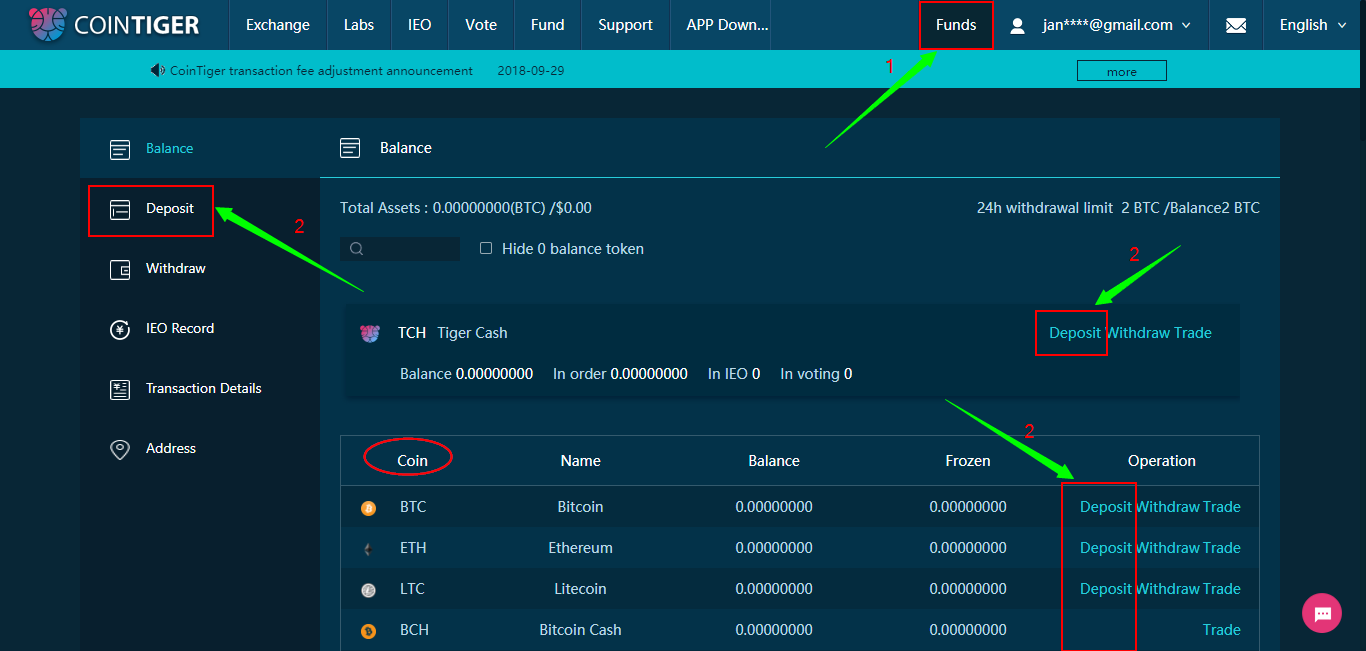Viewport: 1366px width, 651px height.
Task: Select Withdraw in the sidebar
Action: click(176, 268)
